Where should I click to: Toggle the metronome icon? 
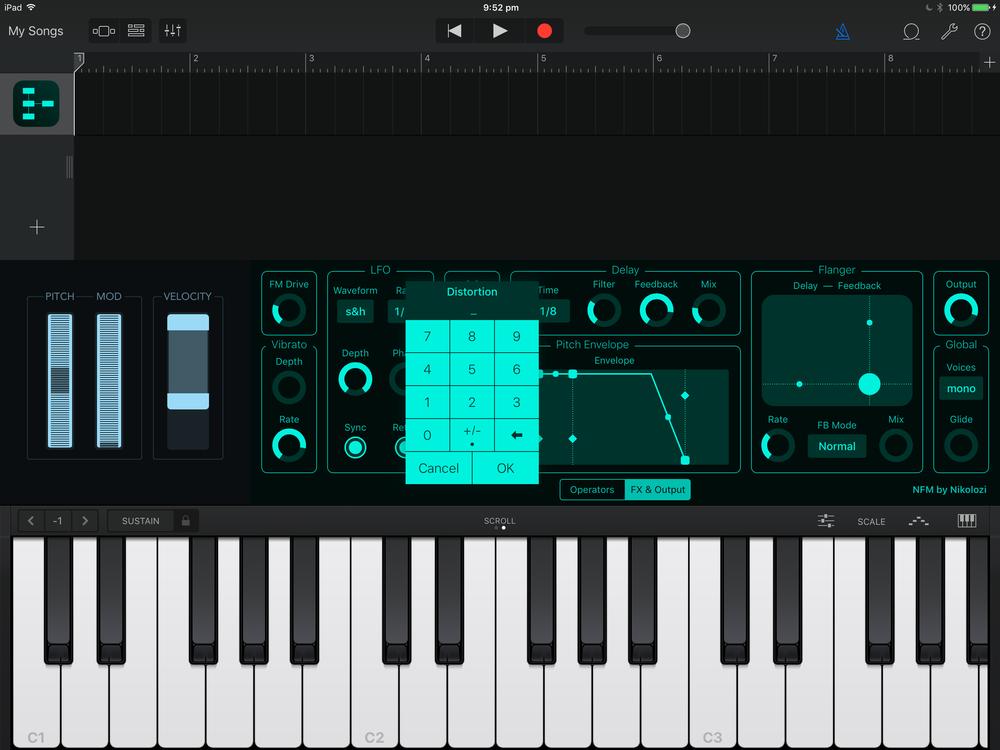click(x=842, y=32)
